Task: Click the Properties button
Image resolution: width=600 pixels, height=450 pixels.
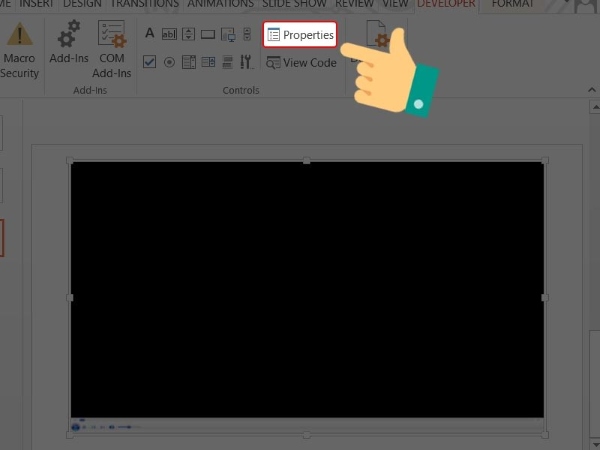Action: [300, 35]
